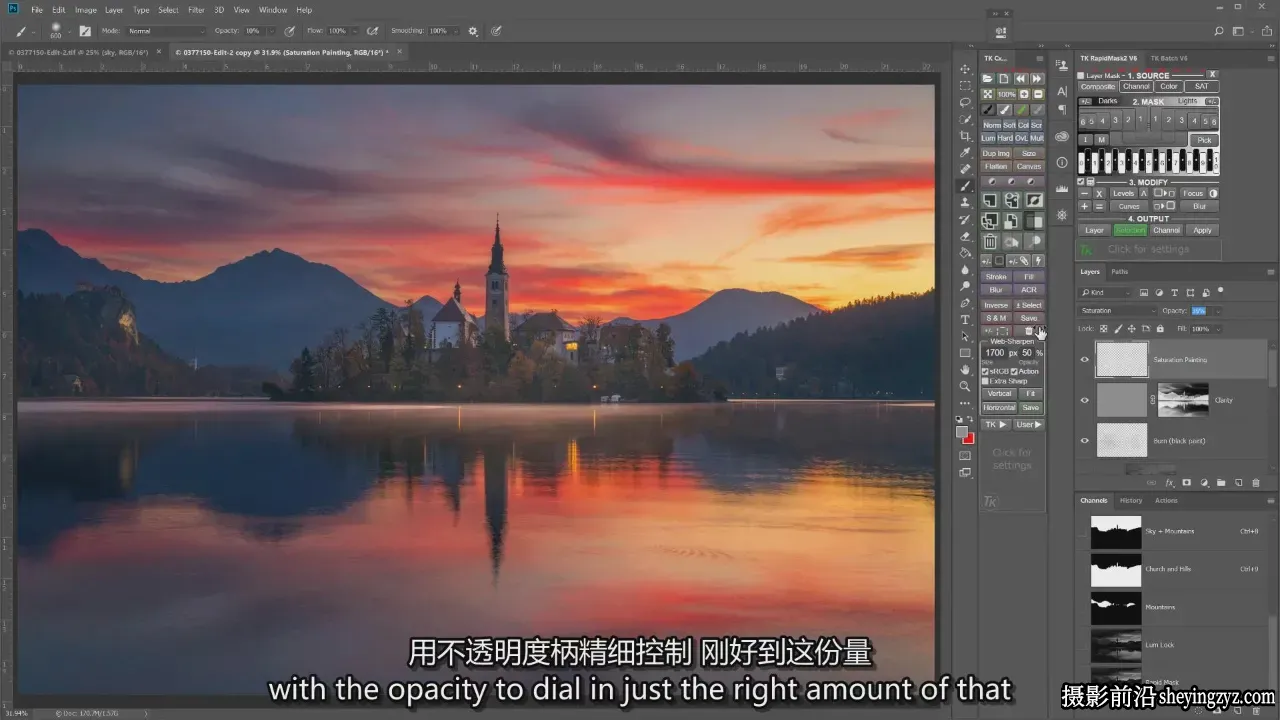The width and height of the screenshot is (1280, 720).
Task: Click the Pick button in RapidMask
Action: pos(1205,140)
